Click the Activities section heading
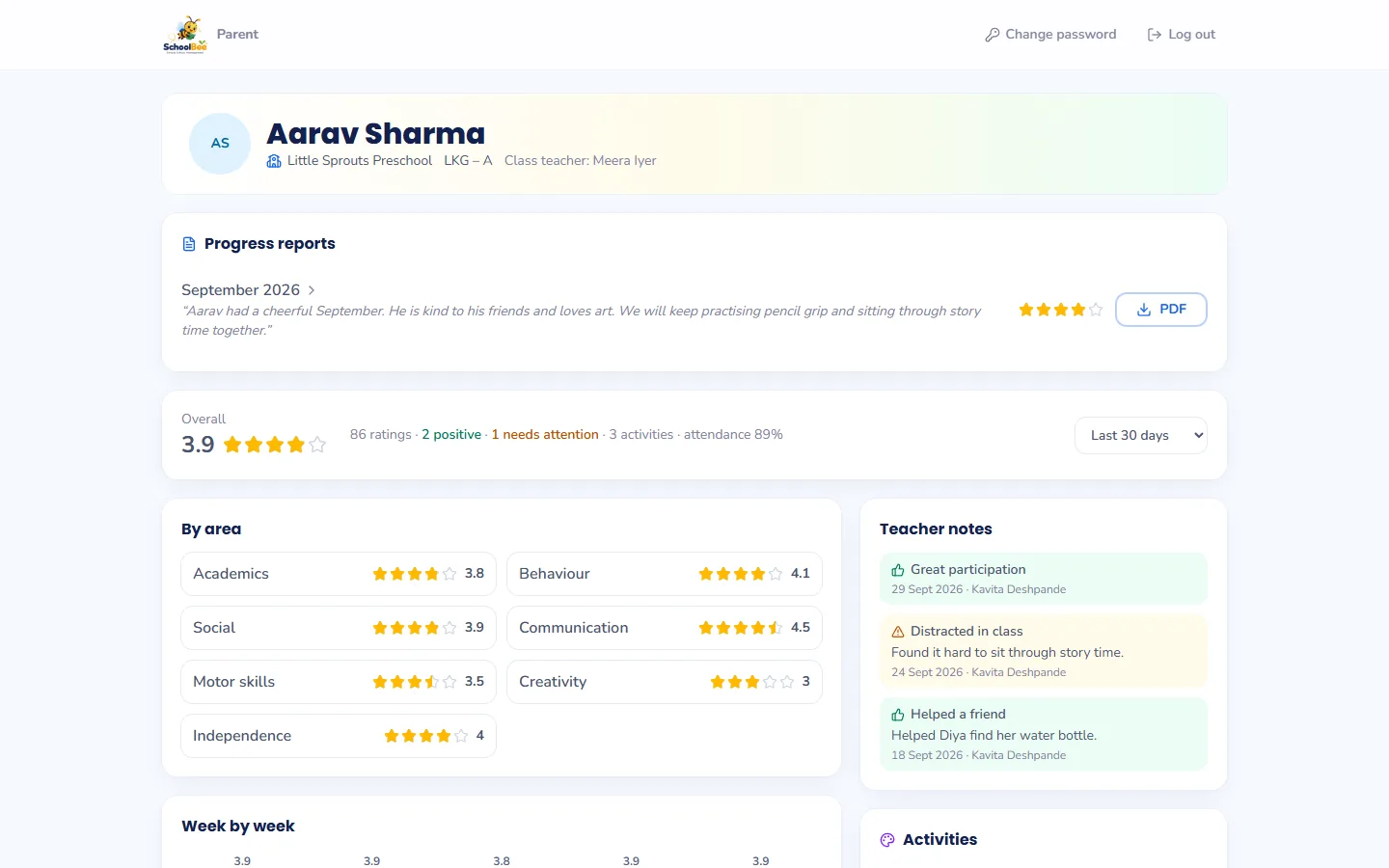 [x=940, y=840]
